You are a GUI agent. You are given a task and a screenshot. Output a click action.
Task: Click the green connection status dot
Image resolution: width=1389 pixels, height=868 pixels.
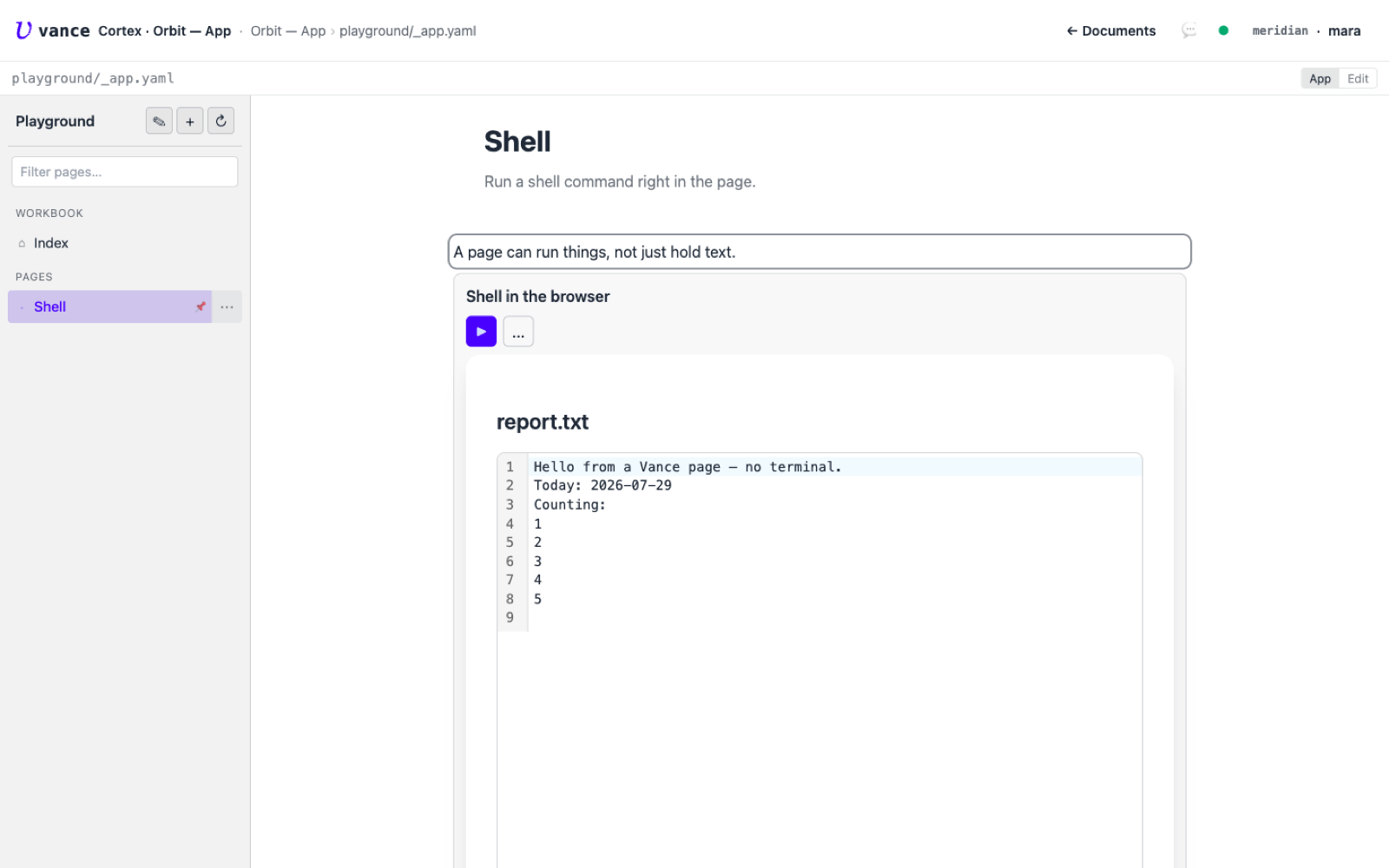click(x=1223, y=30)
